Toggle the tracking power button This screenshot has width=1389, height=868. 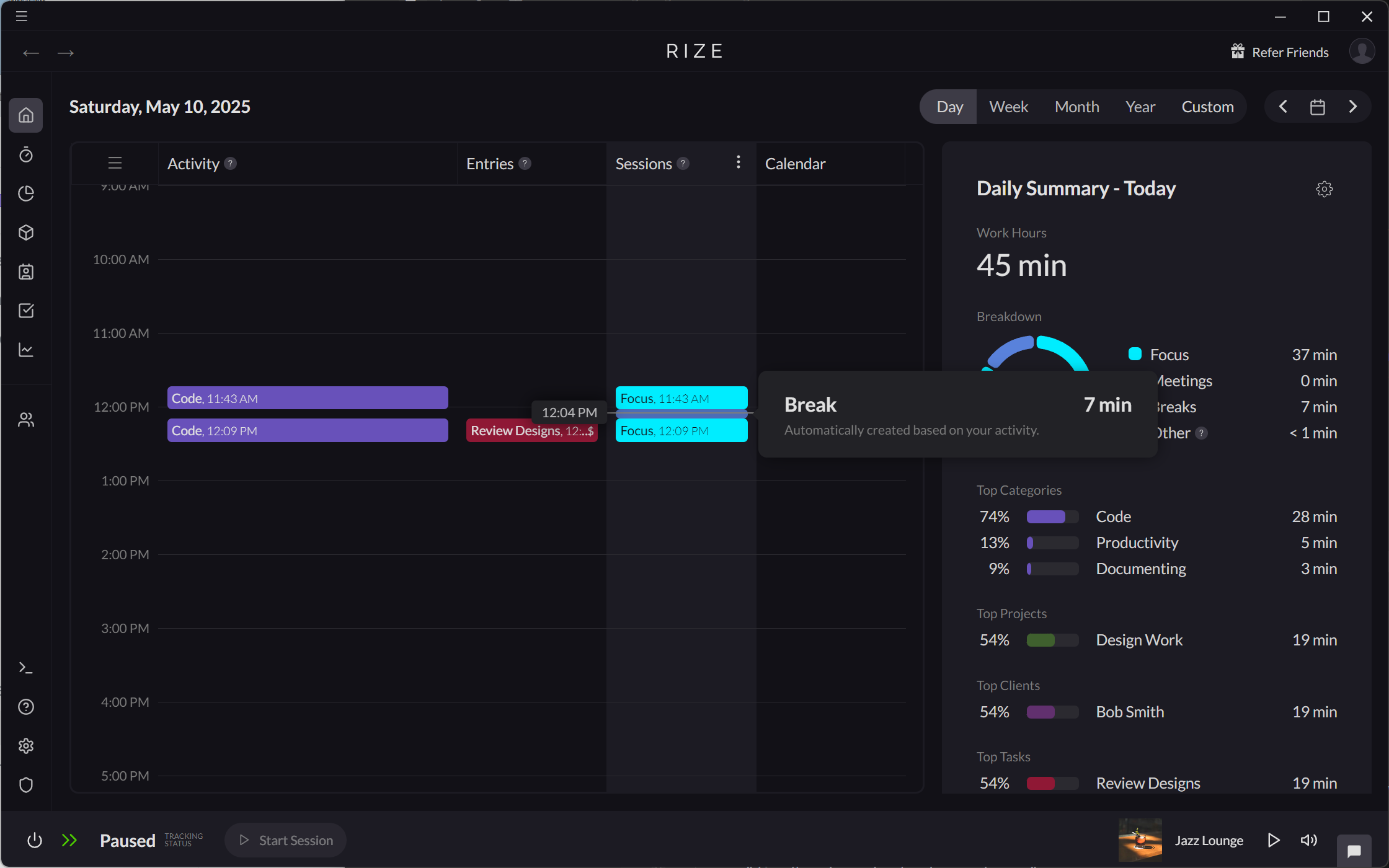click(35, 840)
